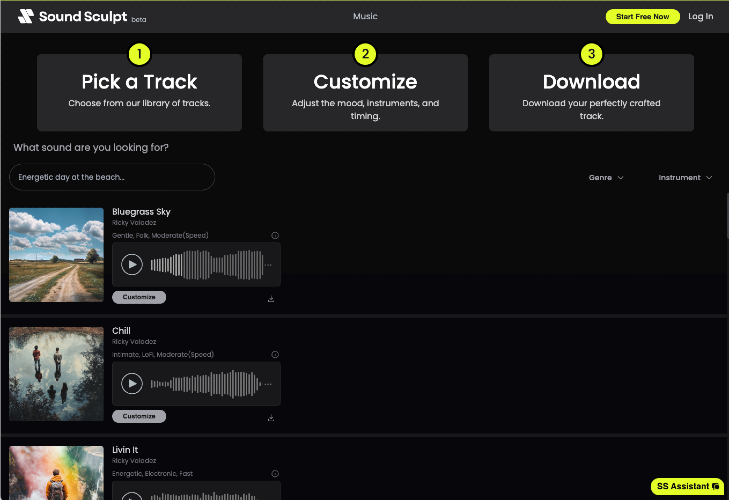Click the Livin It track title
The width and height of the screenshot is (729, 500).
click(125, 450)
